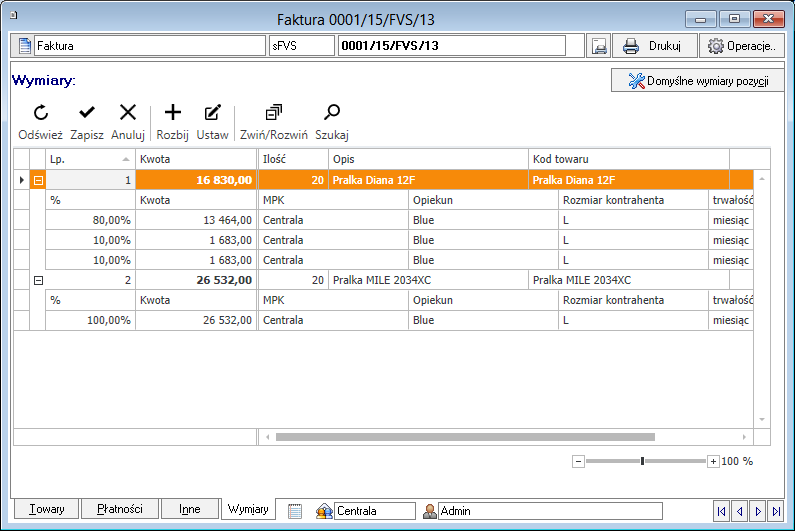Click the sFVS series field
Image resolution: width=795 pixels, height=531 pixels.
pos(302,46)
